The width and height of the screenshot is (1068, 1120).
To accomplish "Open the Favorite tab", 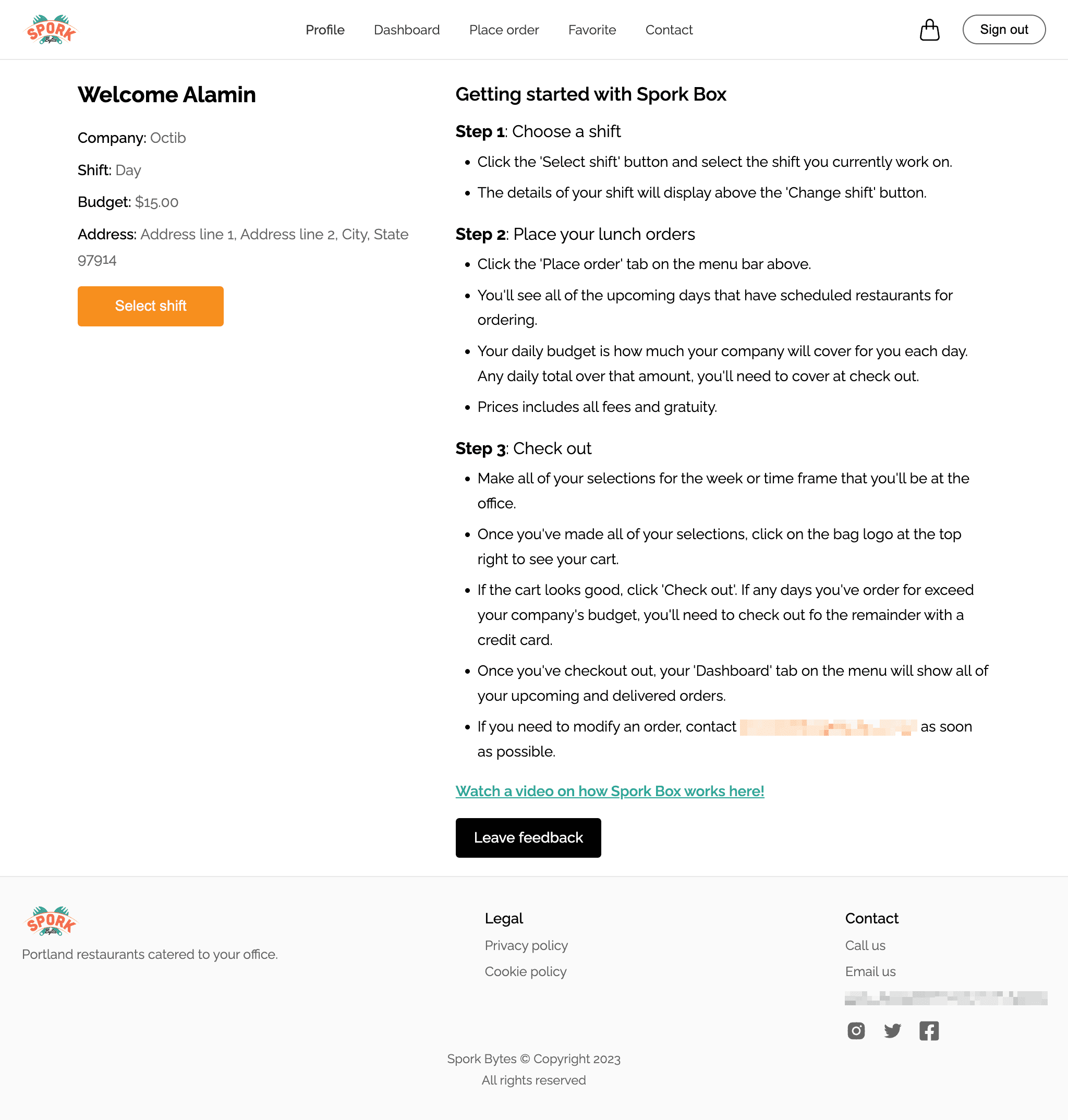I will (x=592, y=30).
